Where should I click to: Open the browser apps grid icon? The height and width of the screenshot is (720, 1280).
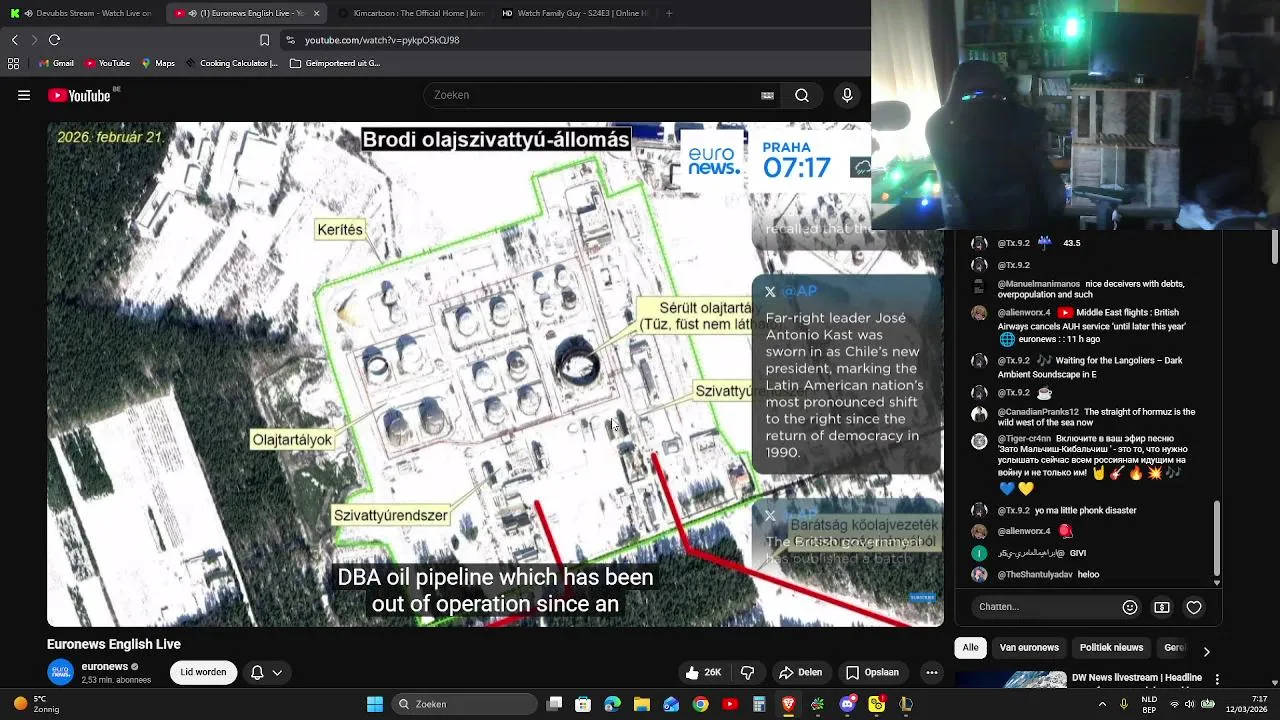click(x=13, y=63)
